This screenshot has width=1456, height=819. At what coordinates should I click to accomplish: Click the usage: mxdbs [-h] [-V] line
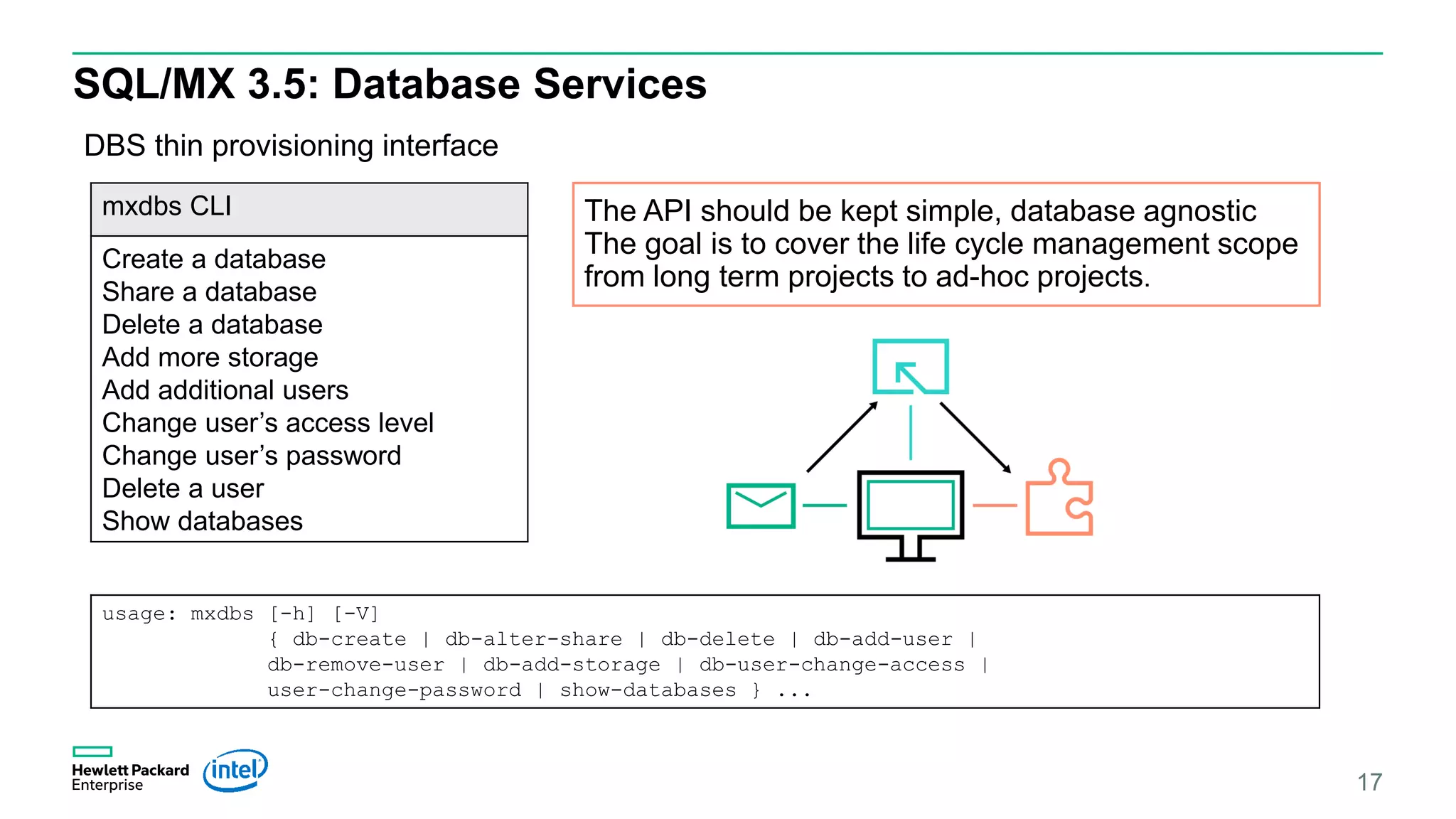241,614
